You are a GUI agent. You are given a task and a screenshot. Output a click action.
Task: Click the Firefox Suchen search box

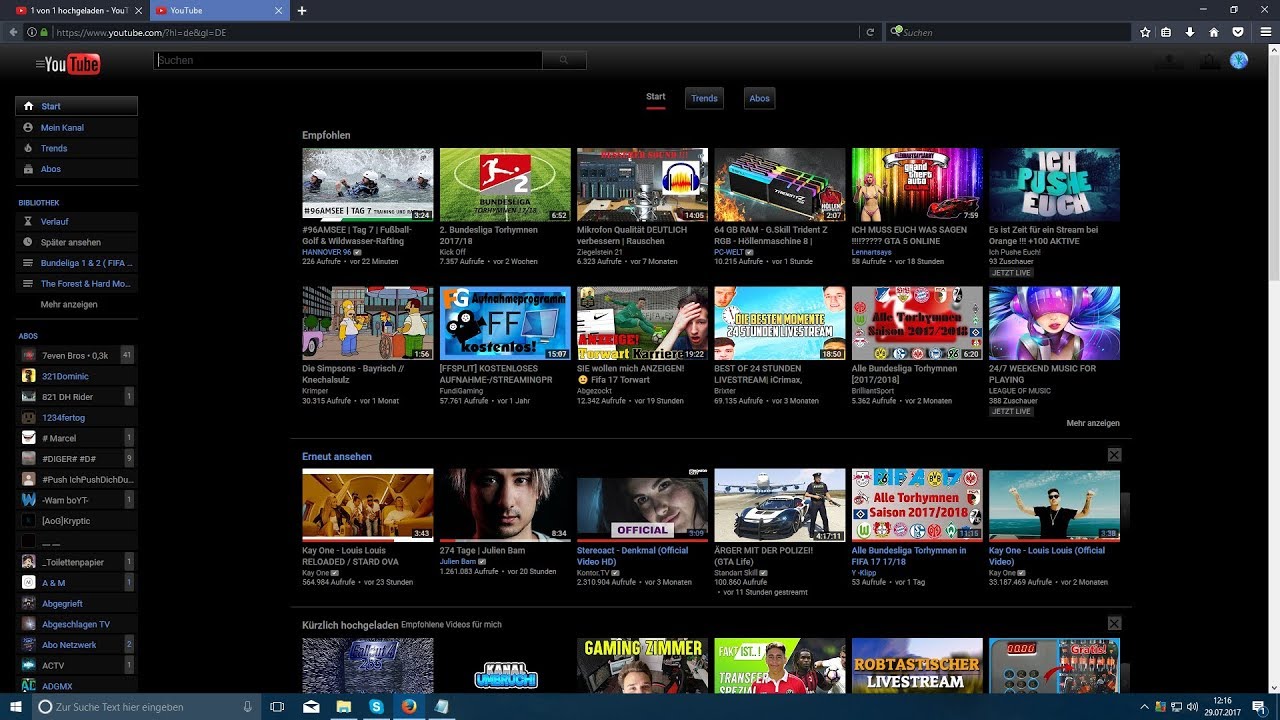tap(1008, 32)
